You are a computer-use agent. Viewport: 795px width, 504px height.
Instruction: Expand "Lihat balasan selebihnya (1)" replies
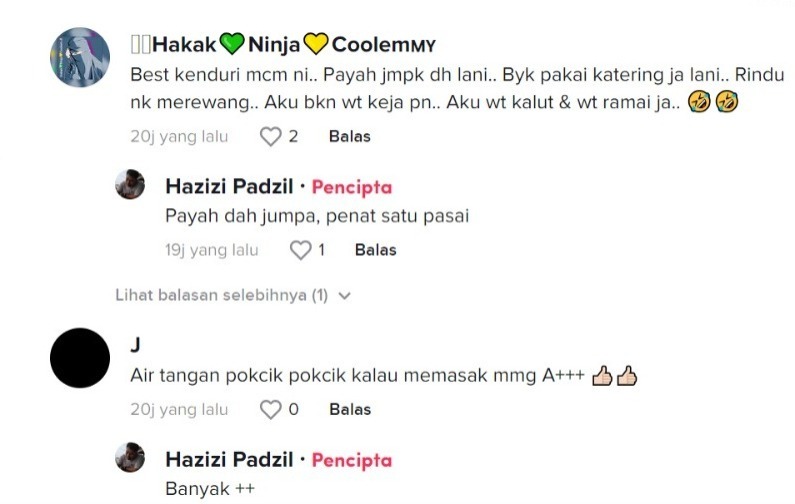click(x=221, y=296)
